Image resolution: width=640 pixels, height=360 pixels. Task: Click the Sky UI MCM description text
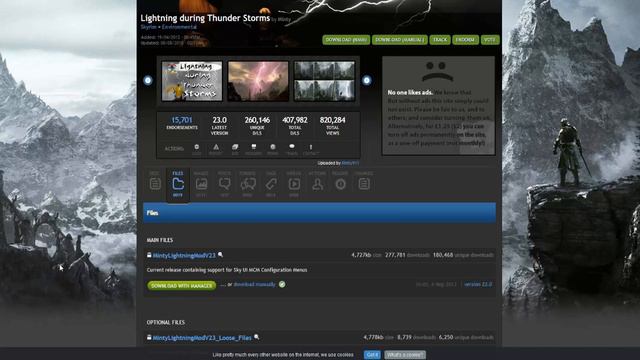pyautogui.click(x=227, y=270)
